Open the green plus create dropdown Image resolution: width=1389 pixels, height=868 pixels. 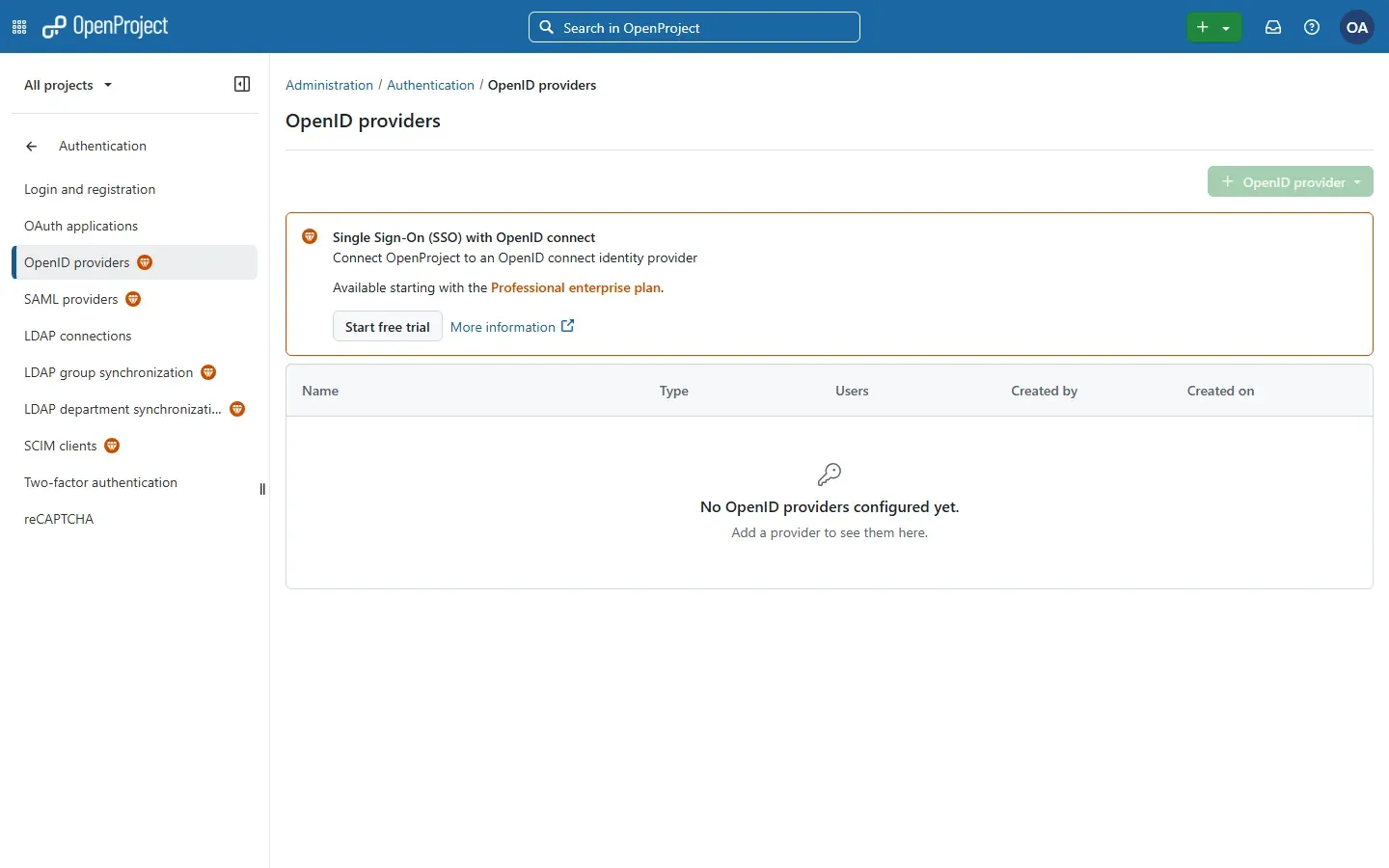1213,27
